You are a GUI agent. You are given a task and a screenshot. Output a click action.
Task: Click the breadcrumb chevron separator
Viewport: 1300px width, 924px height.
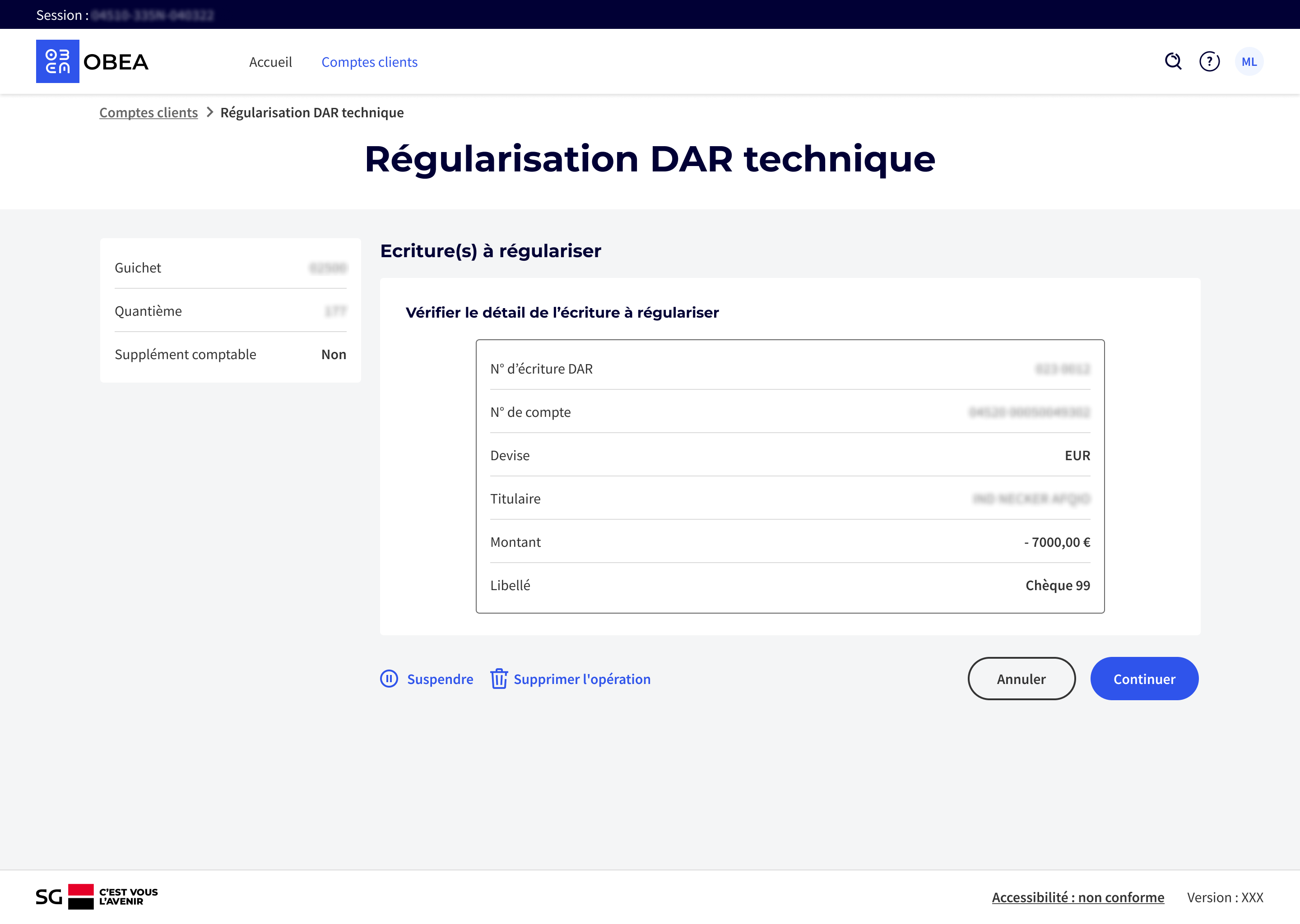click(x=209, y=112)
